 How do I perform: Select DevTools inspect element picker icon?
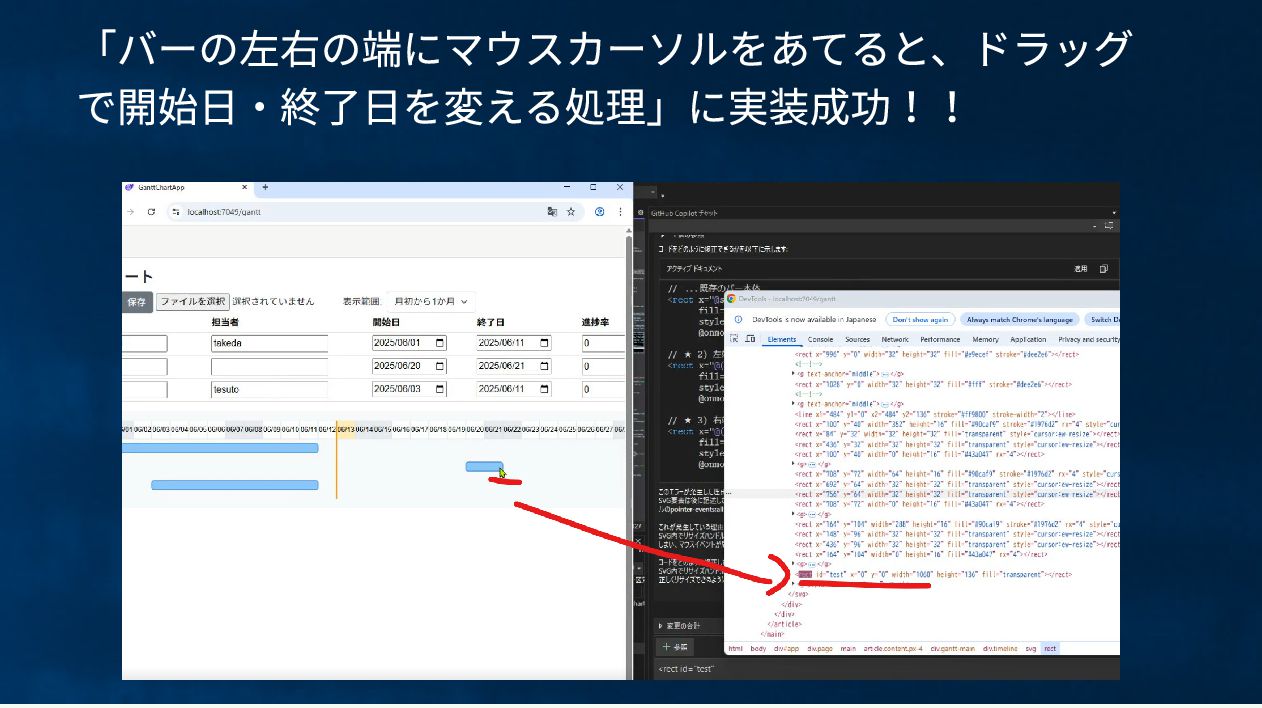(734, 339)
